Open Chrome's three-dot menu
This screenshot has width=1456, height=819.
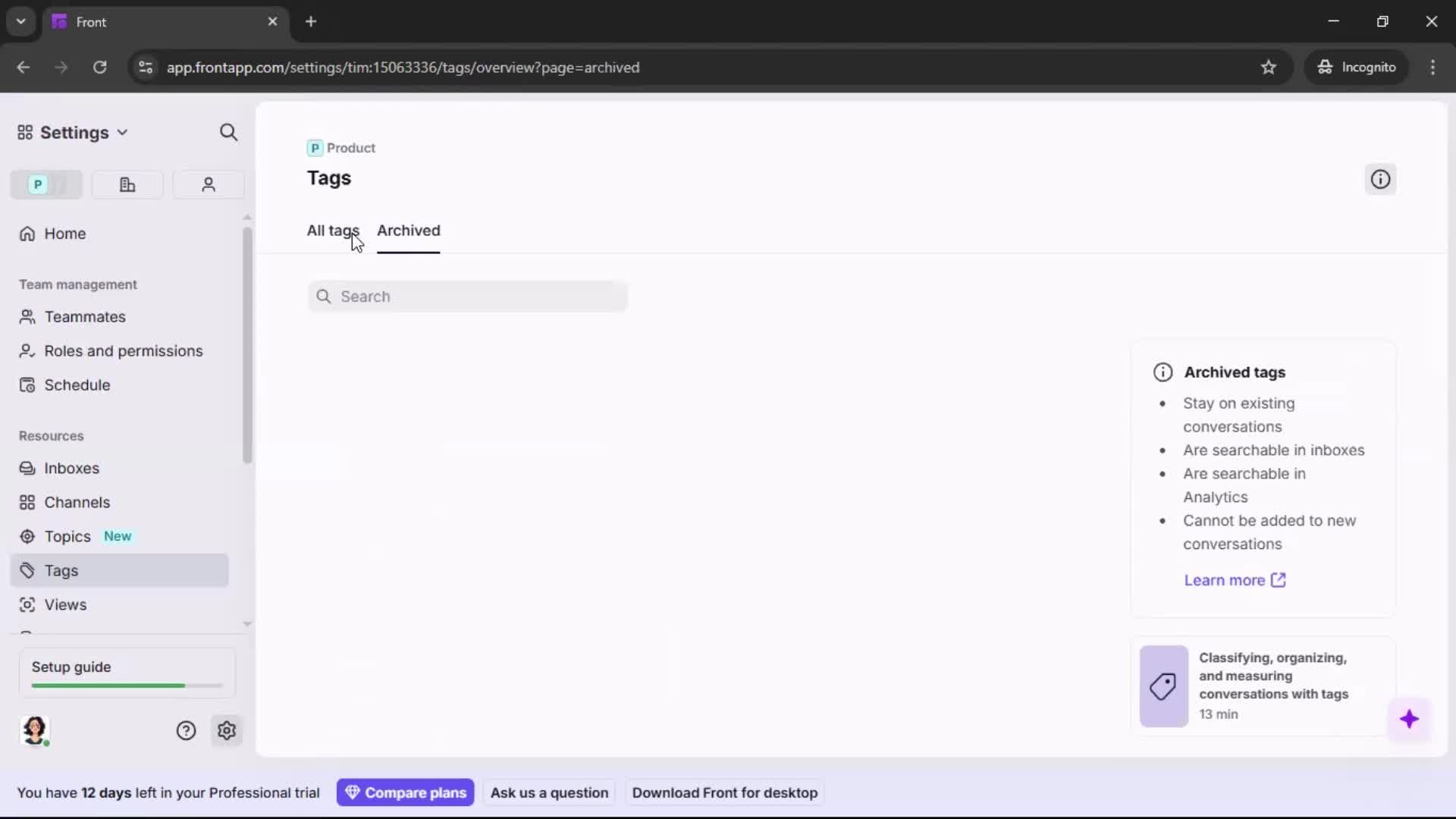pyautogui.click(x=1433, y=67)
